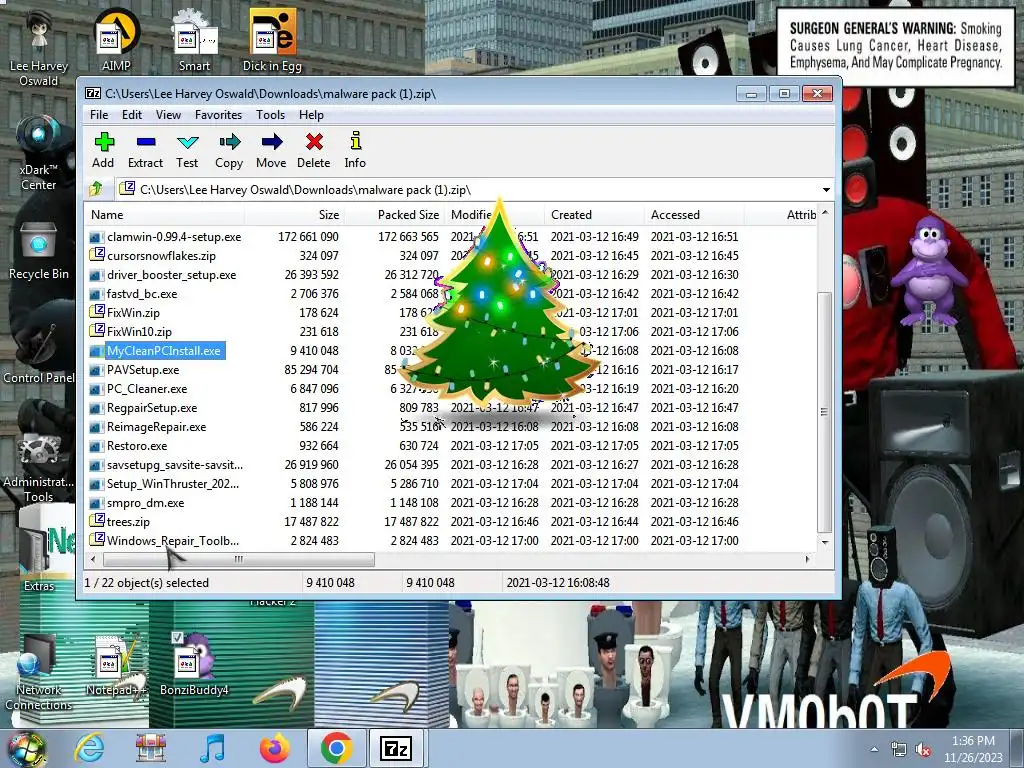
Task: Open BonziBuddy4 desktop shortcut
Action: pyautogui.click(x=194, y=663)
